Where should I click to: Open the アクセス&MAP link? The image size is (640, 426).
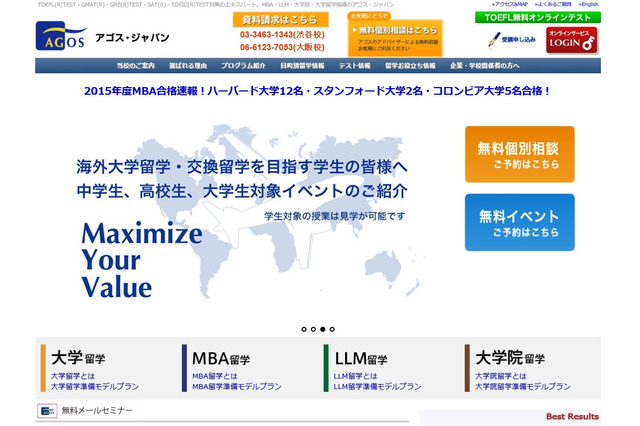click(x=510, y=4)
